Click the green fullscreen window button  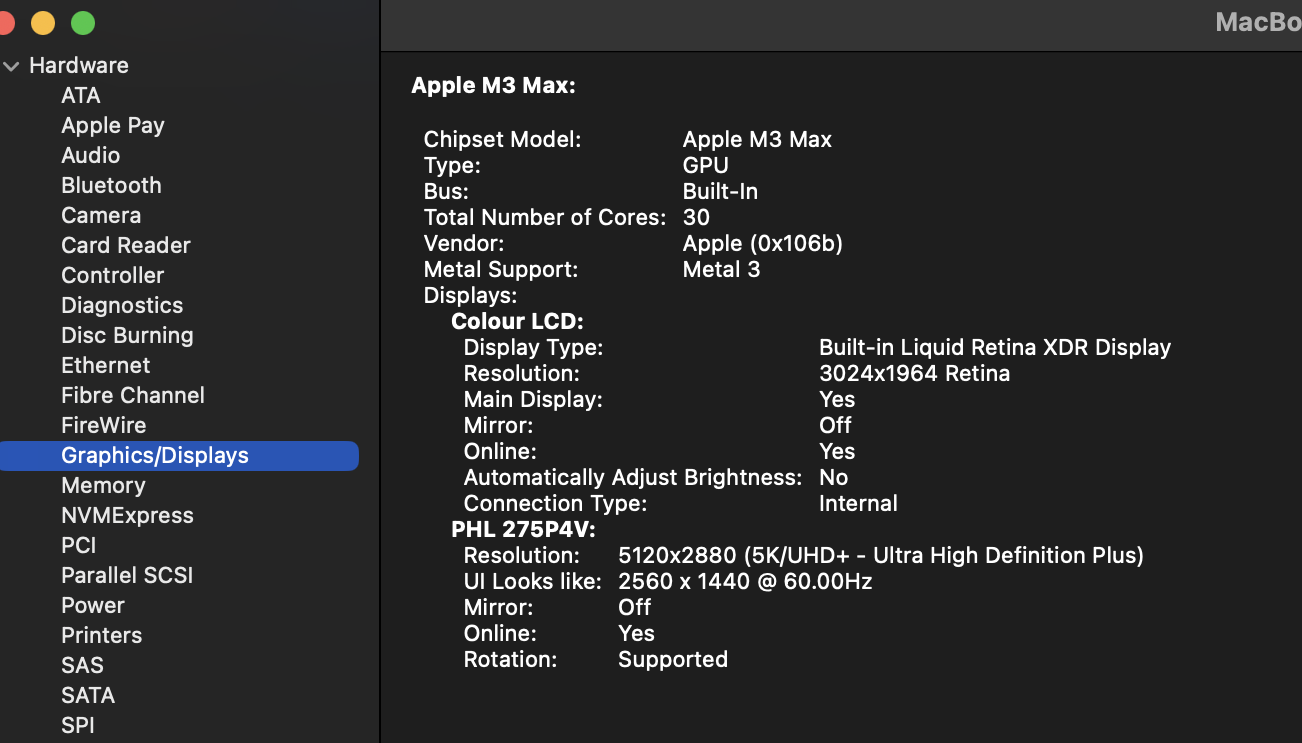click(x=83, y=22)
